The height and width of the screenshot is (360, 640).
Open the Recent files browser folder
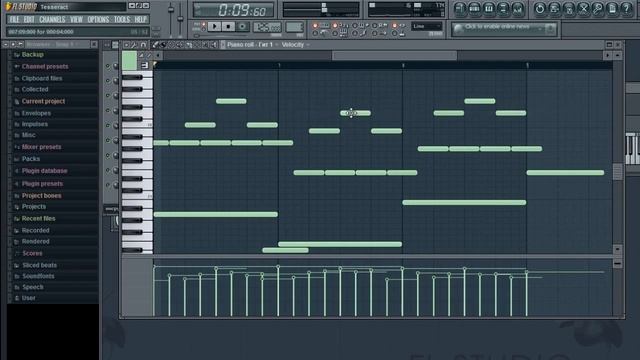tap(38, 219)
